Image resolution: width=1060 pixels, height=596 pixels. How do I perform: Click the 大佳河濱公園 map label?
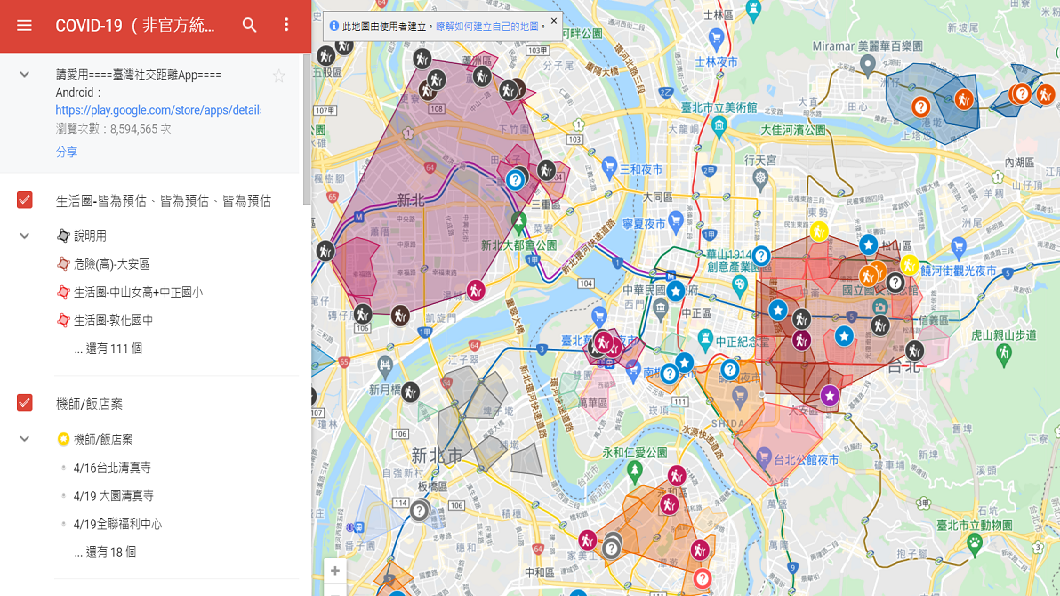(793, 130)
